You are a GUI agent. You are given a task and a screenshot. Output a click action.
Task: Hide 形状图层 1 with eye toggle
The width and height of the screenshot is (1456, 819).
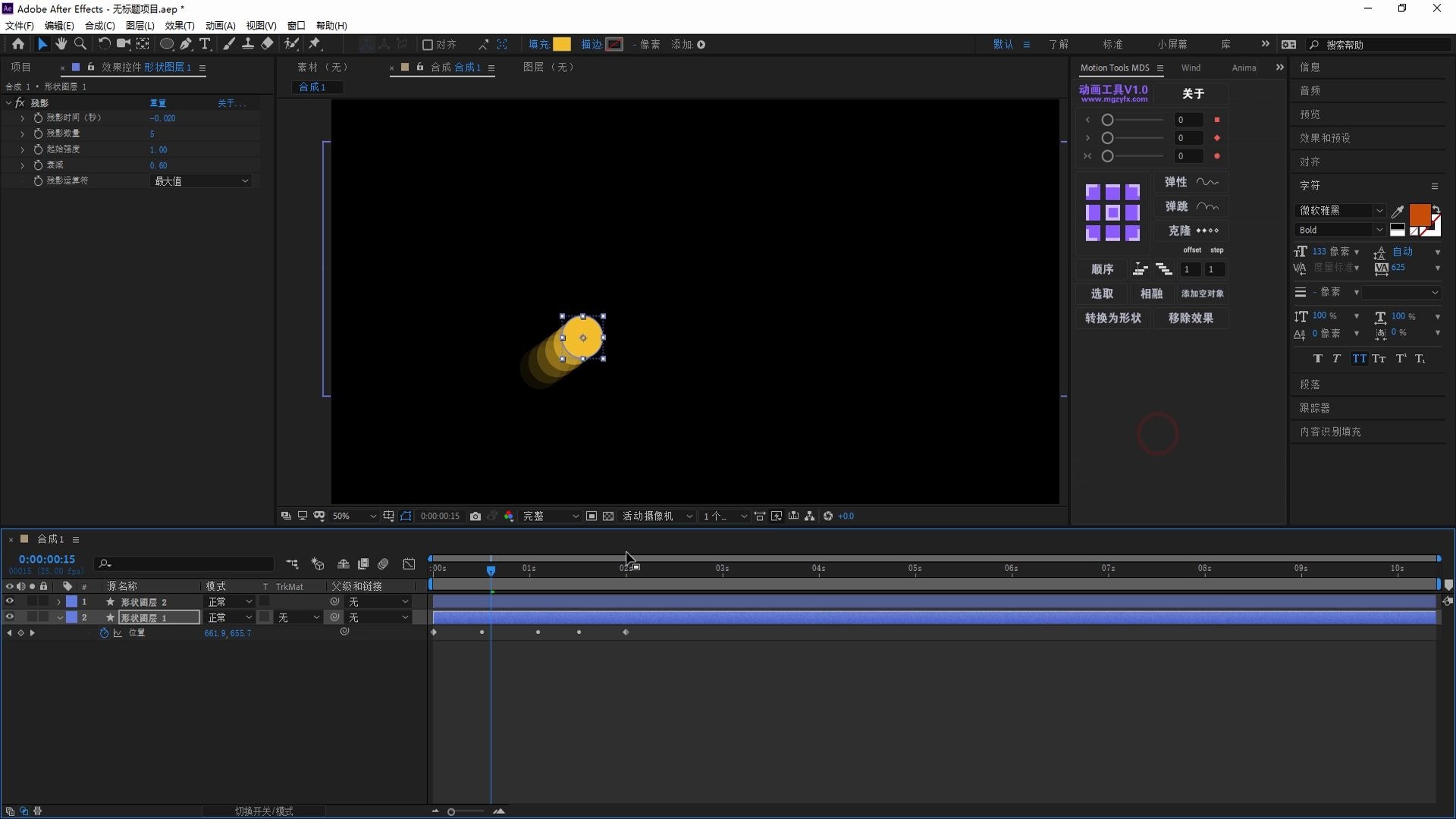tap(10, 617)
